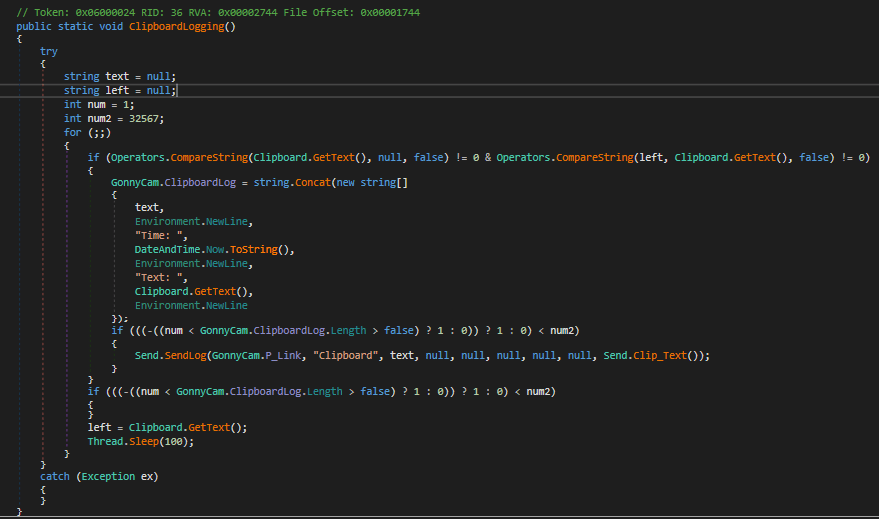Click the 'catch' keyword
The height and width of the screenshot is (519, 879).
pyautogui.click(x=54, y=476)
